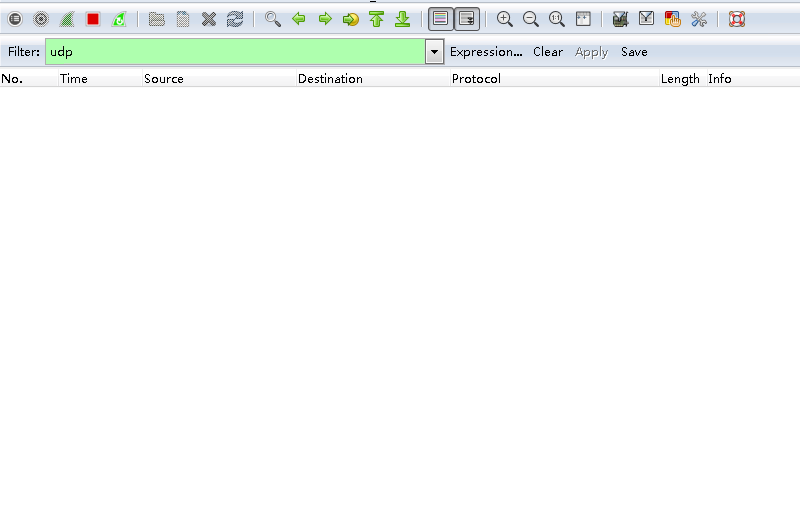The width and height of the screenshot is (800, 519).
Task: Sort packets by the No. column
Action: click(x=29, y=79)
